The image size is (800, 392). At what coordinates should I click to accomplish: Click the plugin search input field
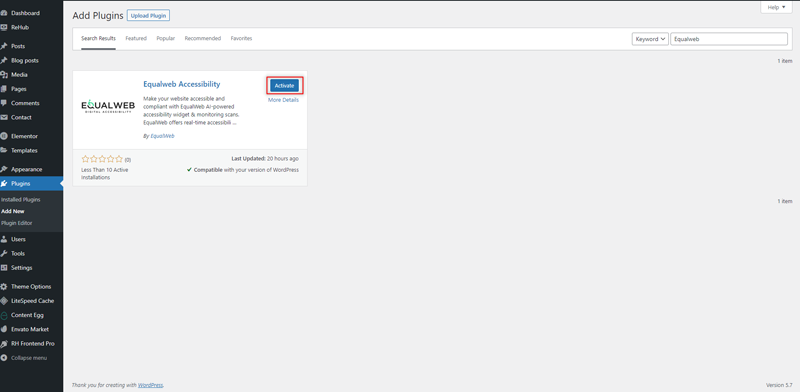[729, 39]
